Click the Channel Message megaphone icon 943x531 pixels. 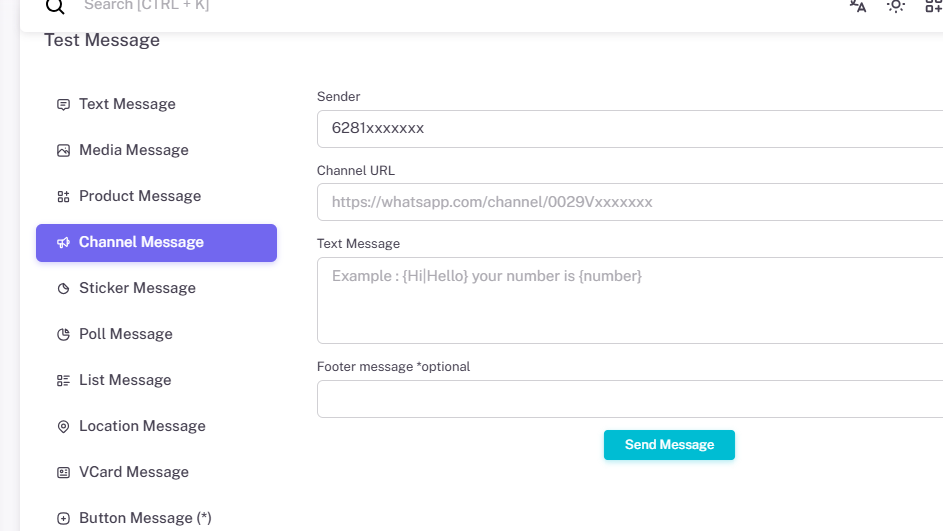tap(63, 242)
